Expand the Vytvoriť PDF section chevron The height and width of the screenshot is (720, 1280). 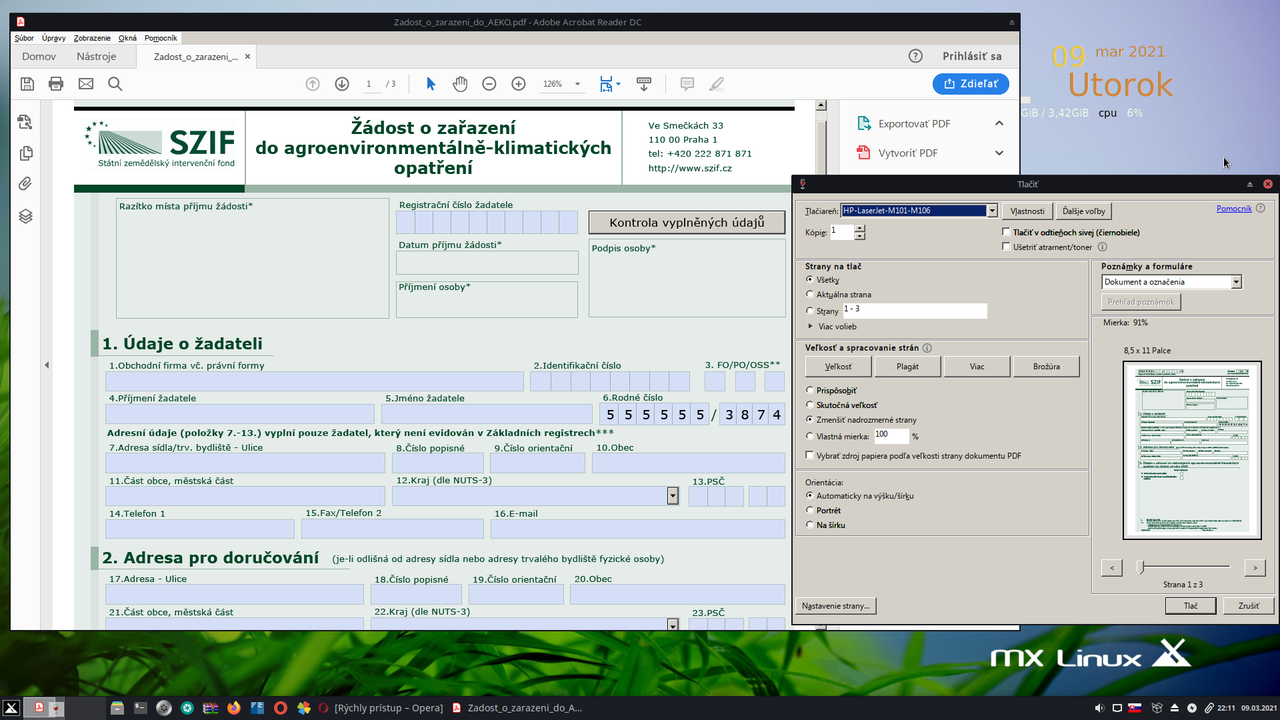[998, 153]
